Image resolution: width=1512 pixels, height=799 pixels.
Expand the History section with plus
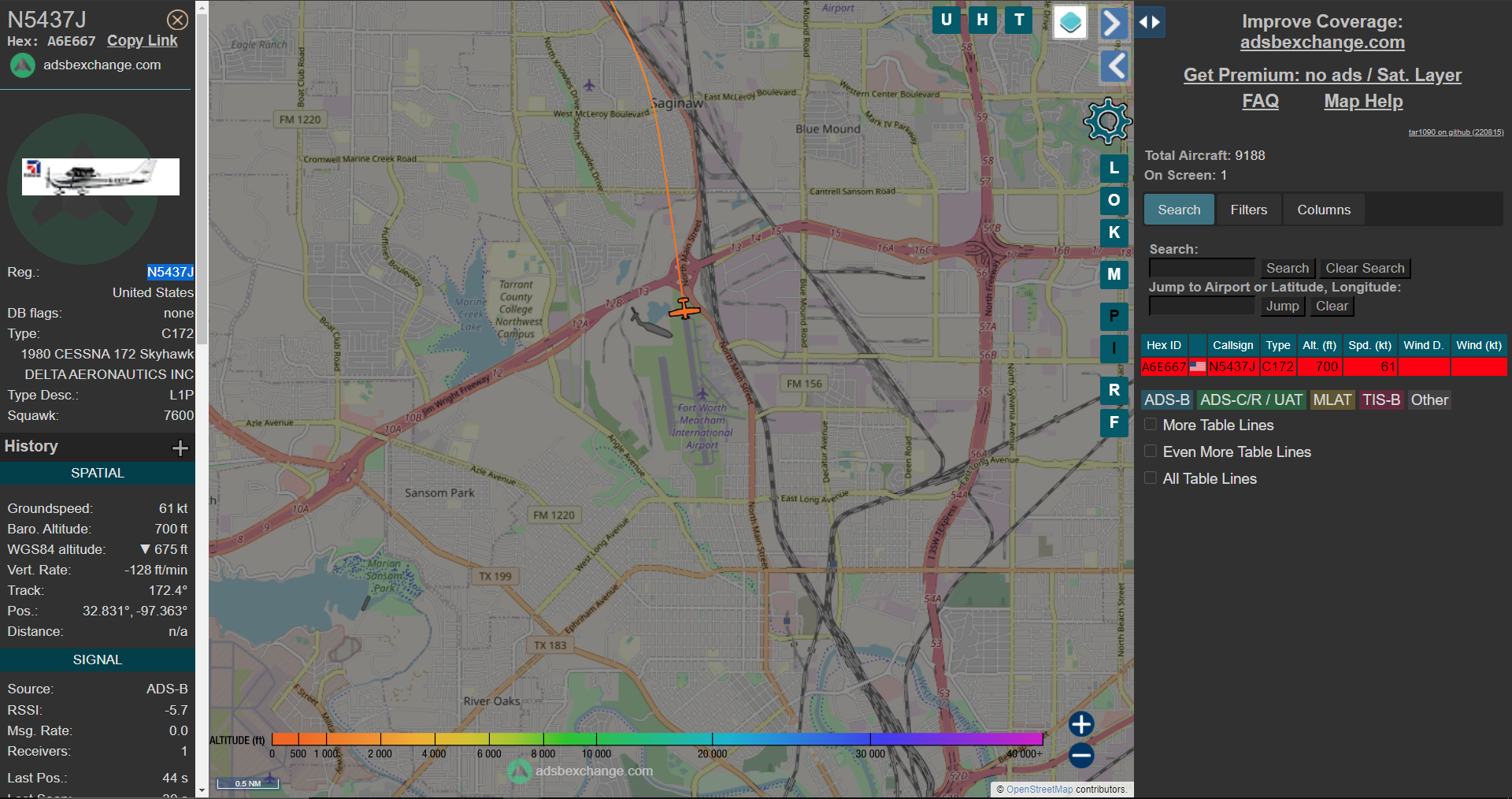coord(180,448)
